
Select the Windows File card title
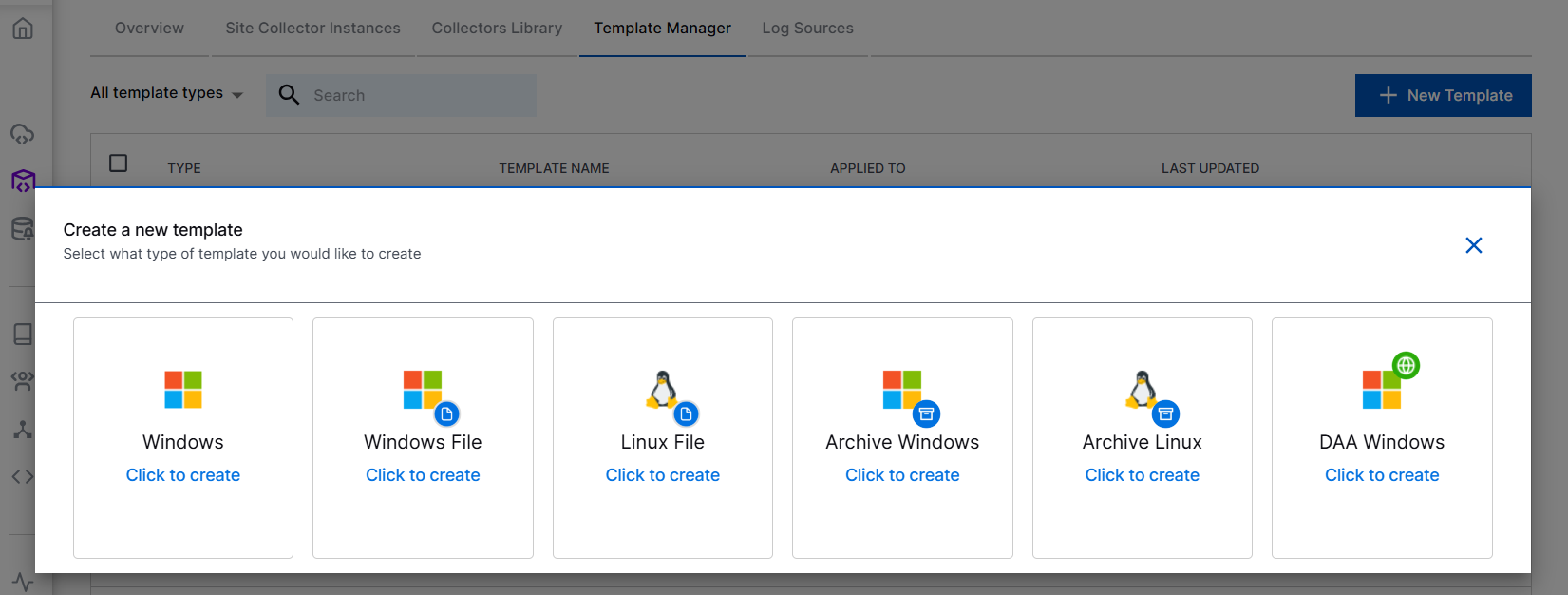click(x=423, y=442)
